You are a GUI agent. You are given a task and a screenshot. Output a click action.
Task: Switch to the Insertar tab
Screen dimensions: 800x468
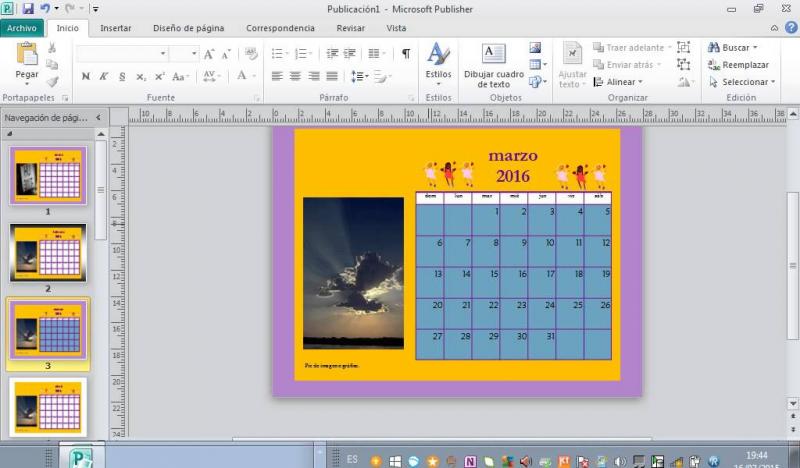coord(115,28)
